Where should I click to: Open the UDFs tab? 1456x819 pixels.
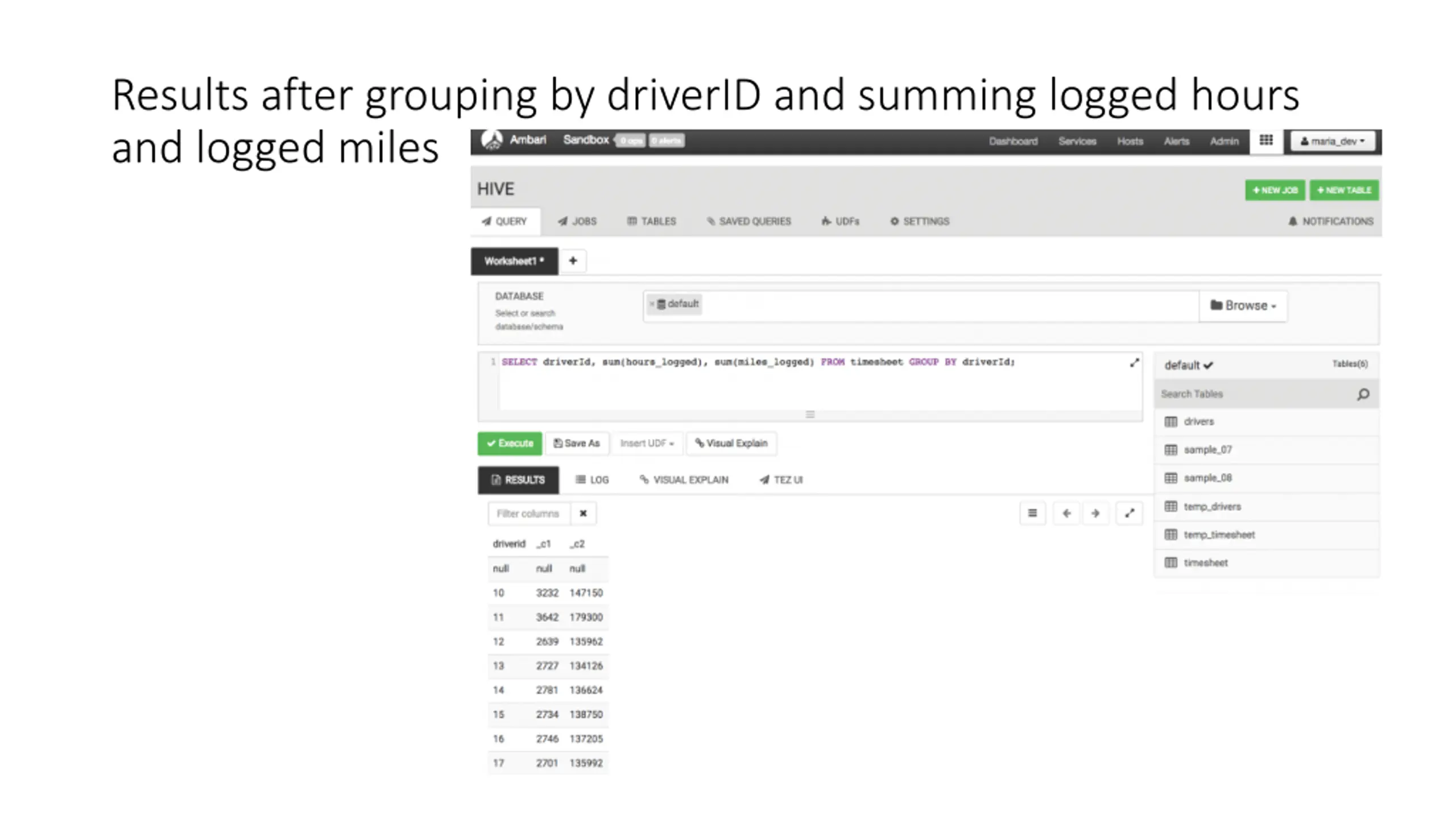pyautogui.click(x=840, y=221)
